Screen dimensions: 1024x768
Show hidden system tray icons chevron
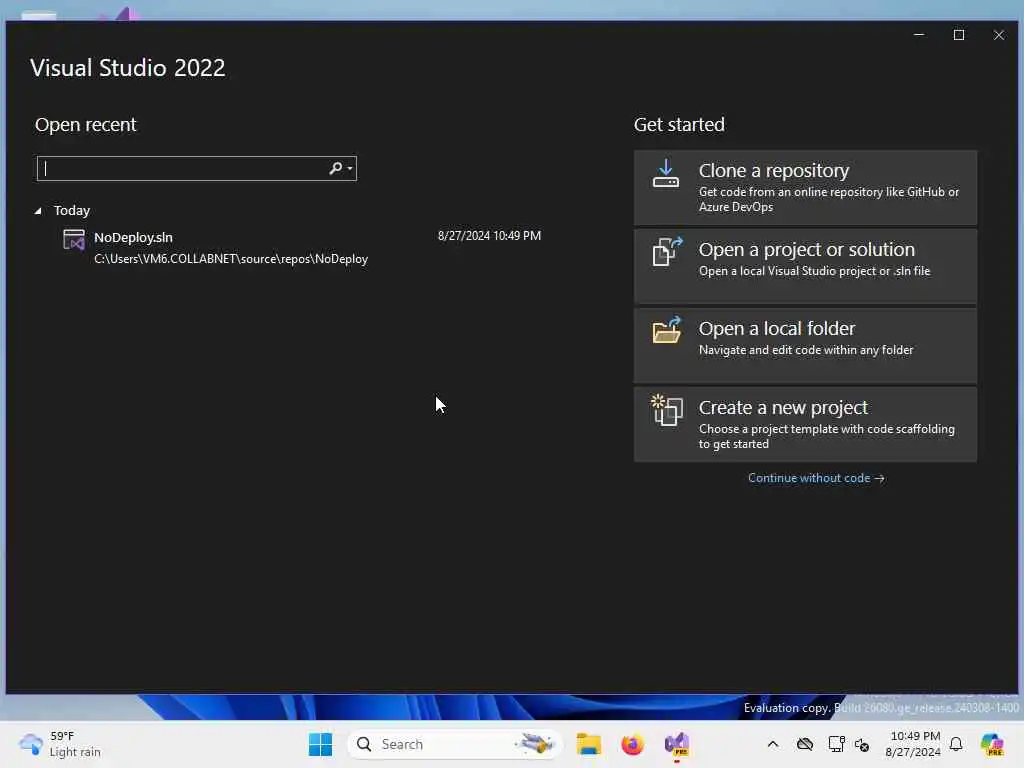pyautogui.click(x=773, y=744)
